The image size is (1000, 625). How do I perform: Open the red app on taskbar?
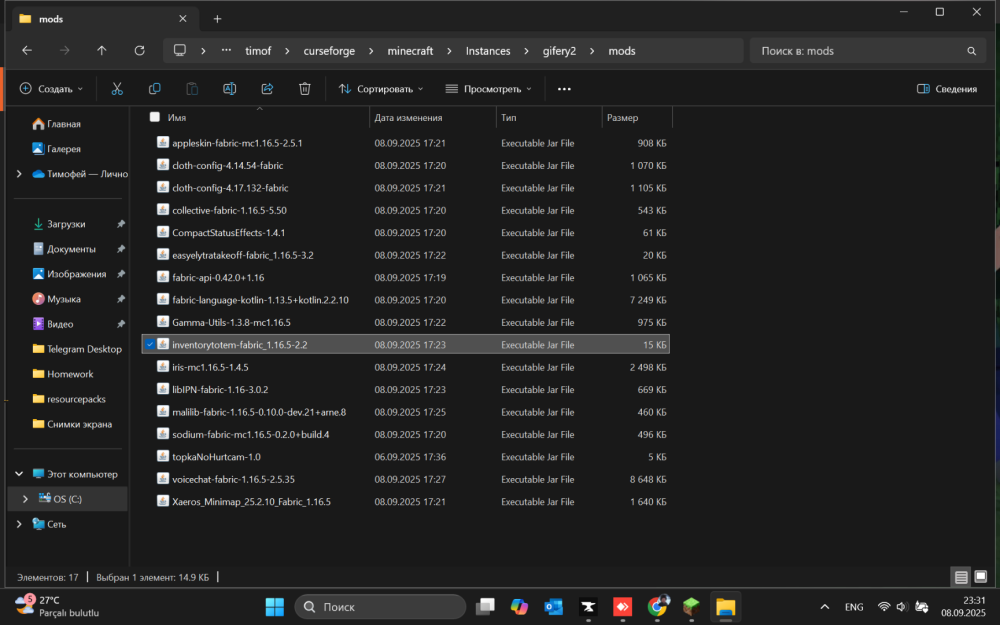[622, 607]
